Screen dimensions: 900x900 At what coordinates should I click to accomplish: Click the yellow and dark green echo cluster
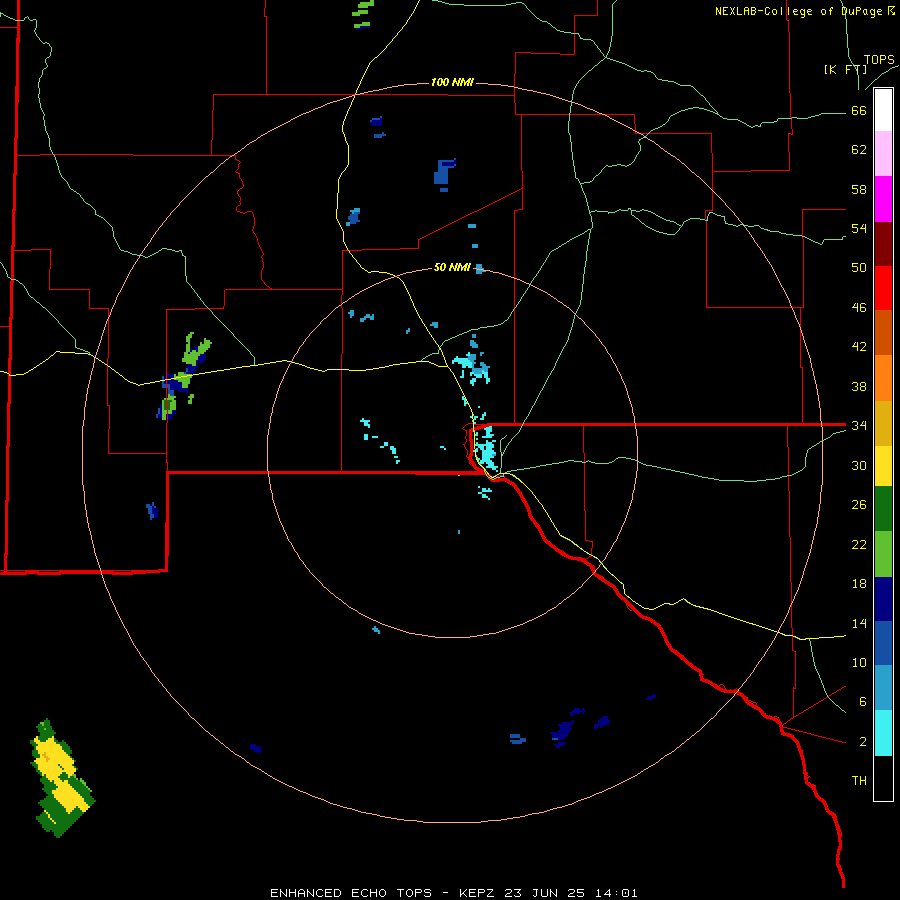pos(62,778)
